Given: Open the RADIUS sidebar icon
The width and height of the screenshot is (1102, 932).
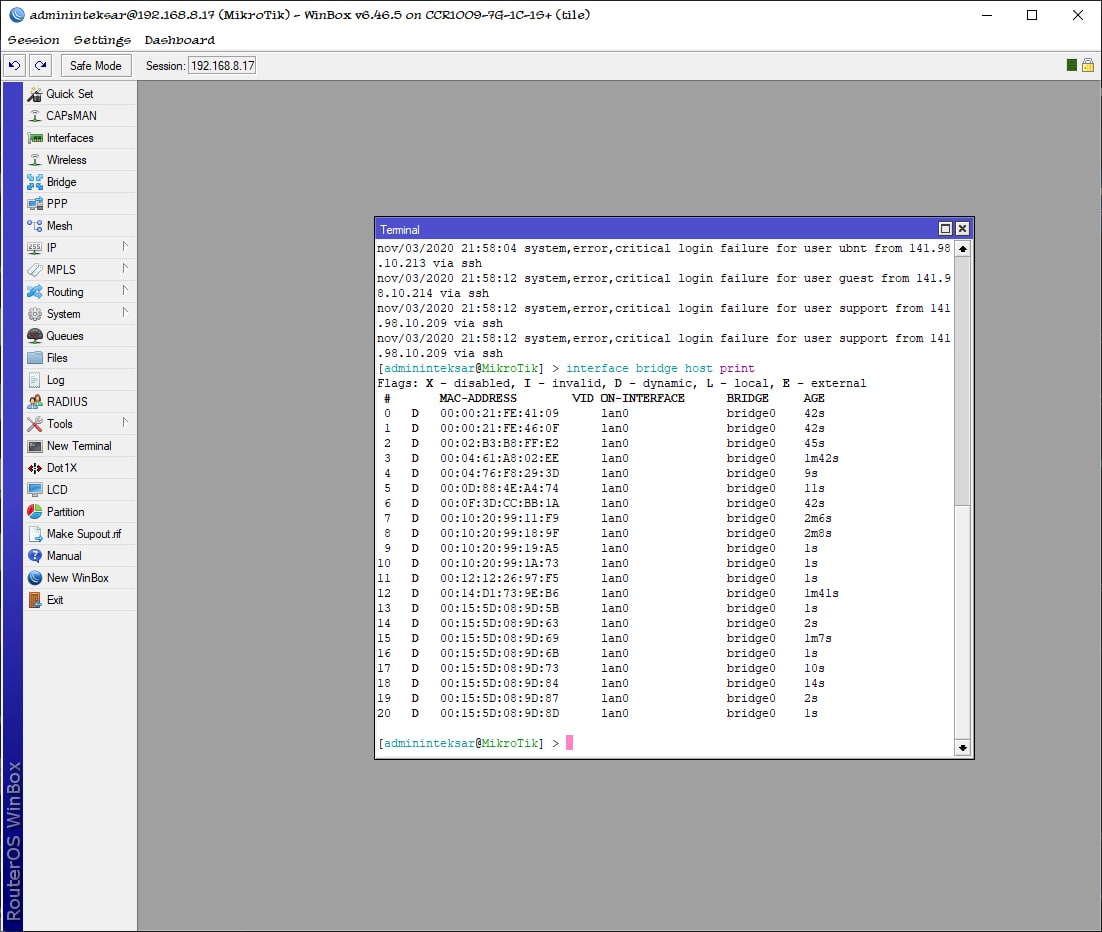Looking at the screenshot, I should [x=34, y=402].
